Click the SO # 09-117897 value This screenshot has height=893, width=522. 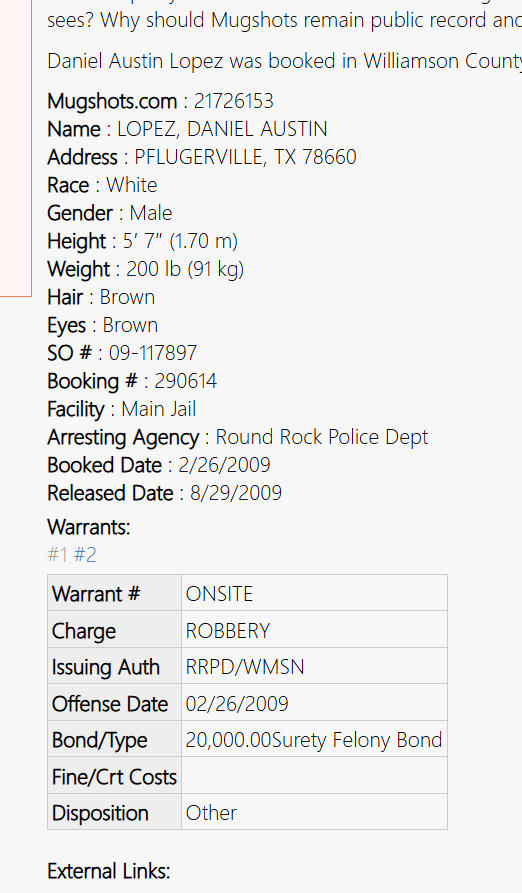coord(153,353)
